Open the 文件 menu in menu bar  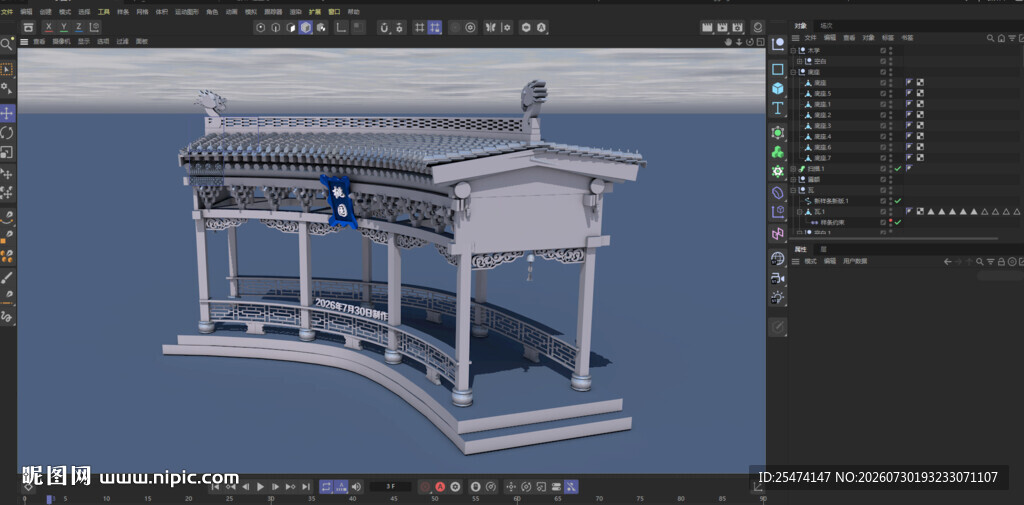(x=7, y=12)
